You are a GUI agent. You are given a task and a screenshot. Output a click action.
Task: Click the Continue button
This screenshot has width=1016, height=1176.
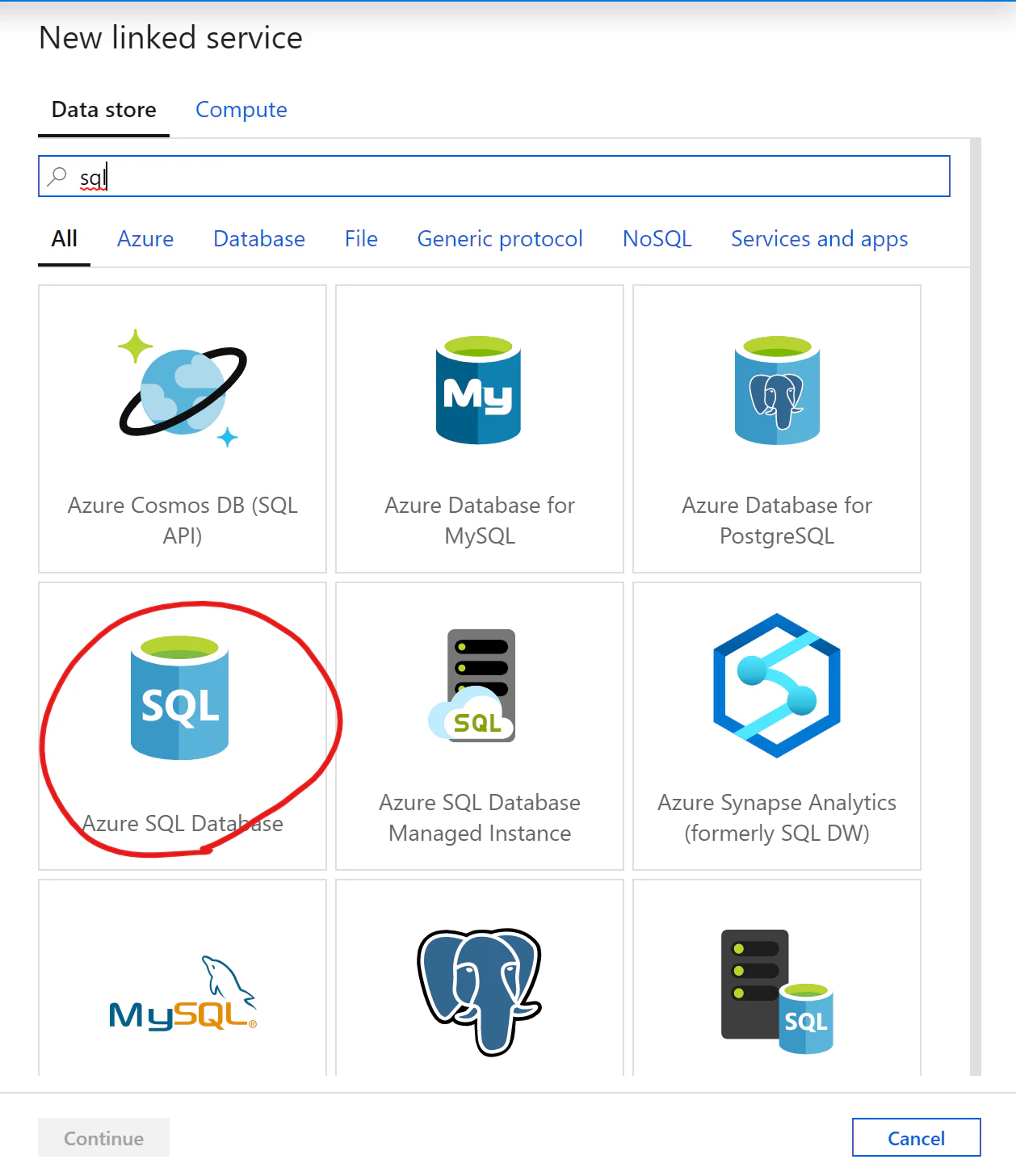(104, 1138)
